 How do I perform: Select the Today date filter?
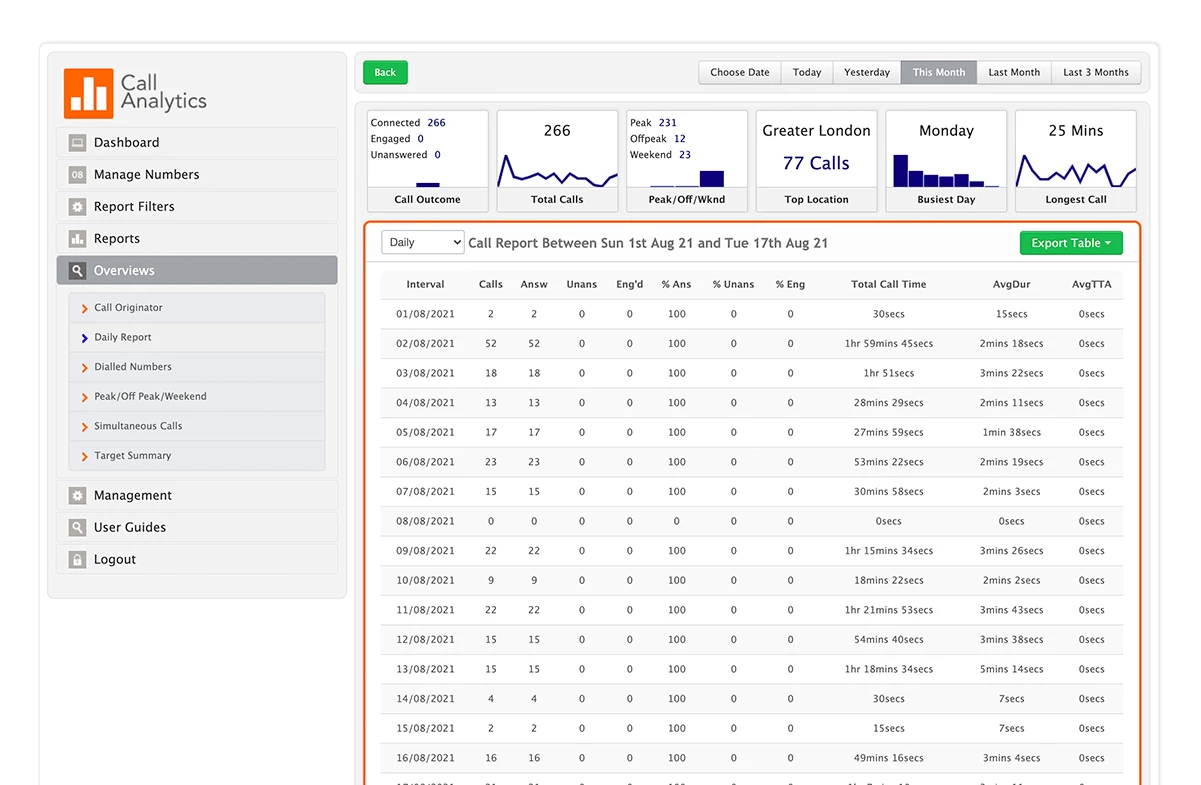(x=806, y=72)
